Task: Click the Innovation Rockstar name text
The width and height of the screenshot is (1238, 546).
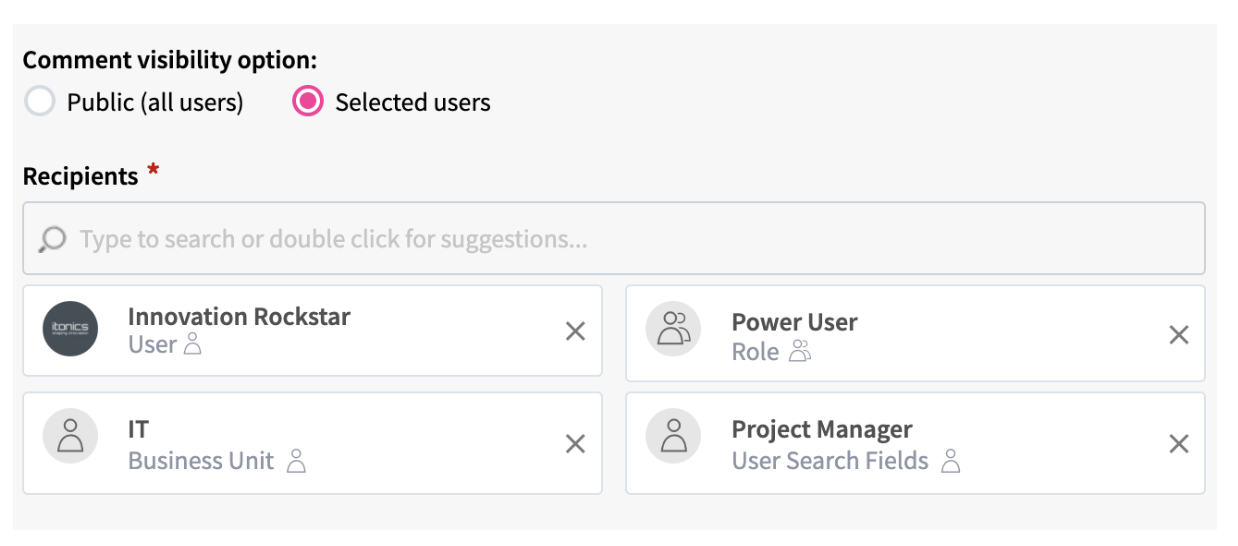Action: [239, 317]
